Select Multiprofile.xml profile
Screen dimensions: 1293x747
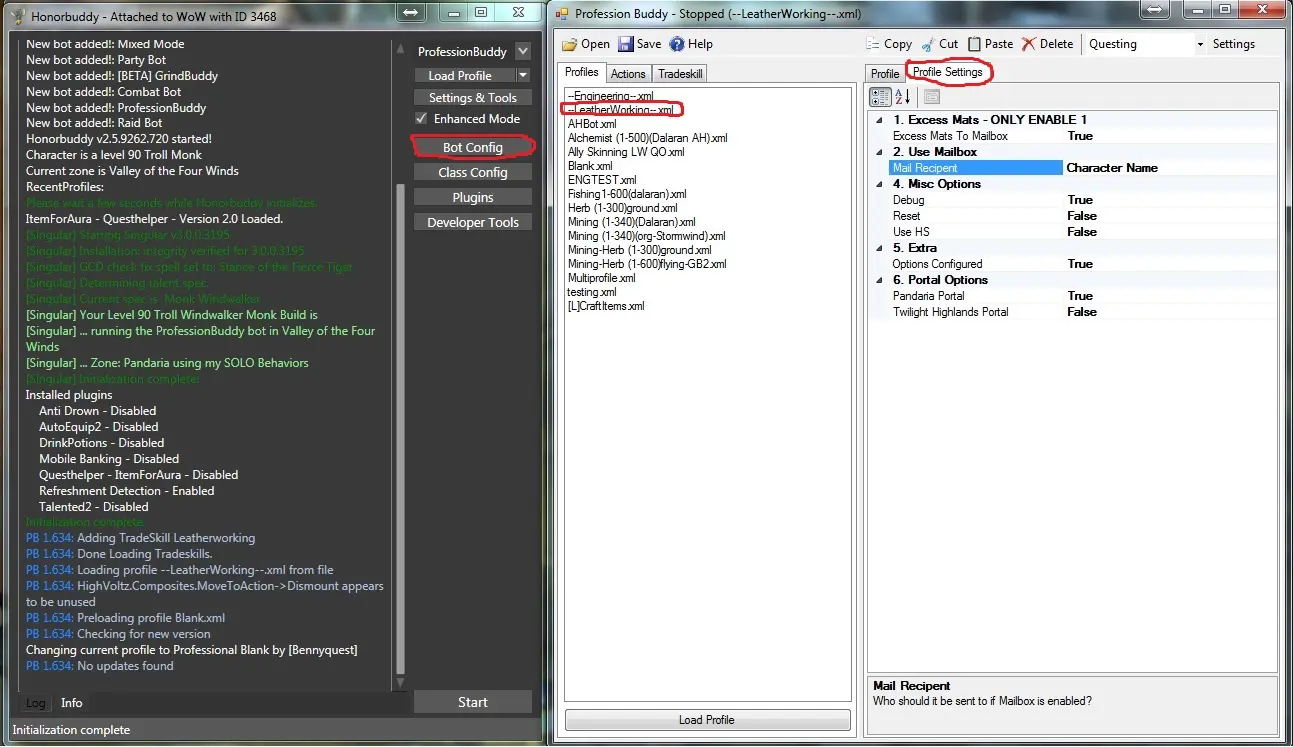click(x=601, y=278)
